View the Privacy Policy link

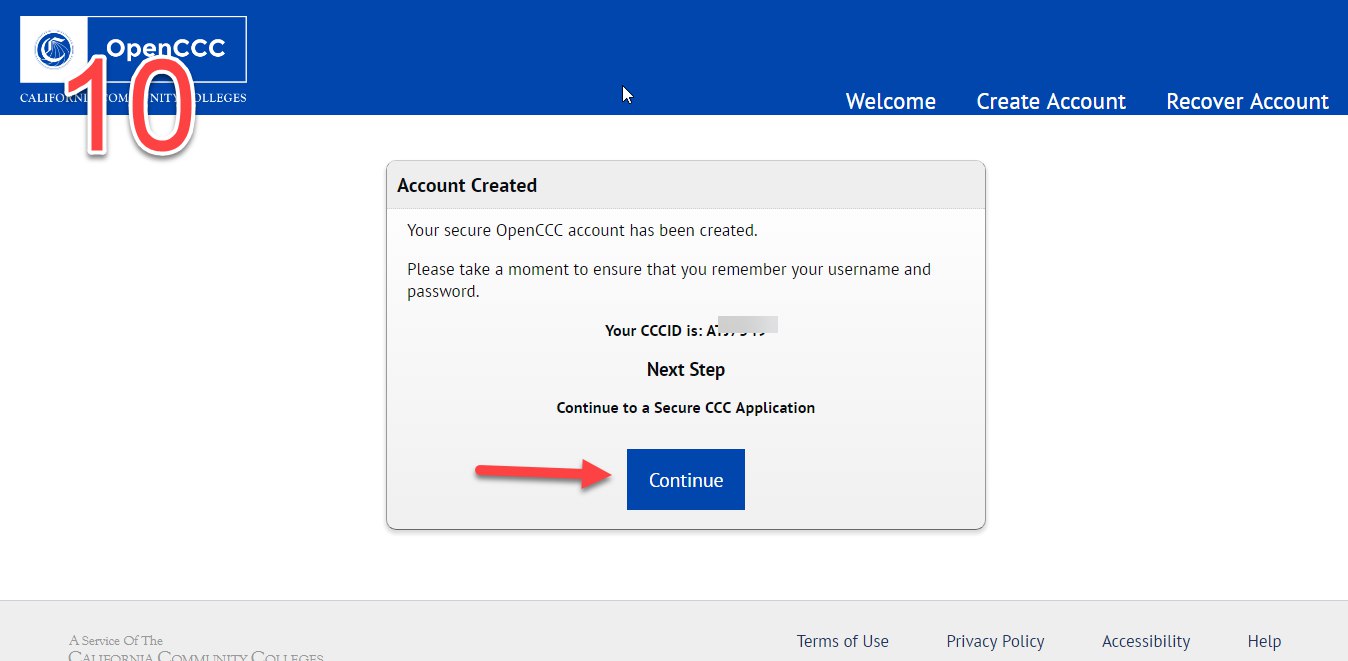[x=995, y=641]
